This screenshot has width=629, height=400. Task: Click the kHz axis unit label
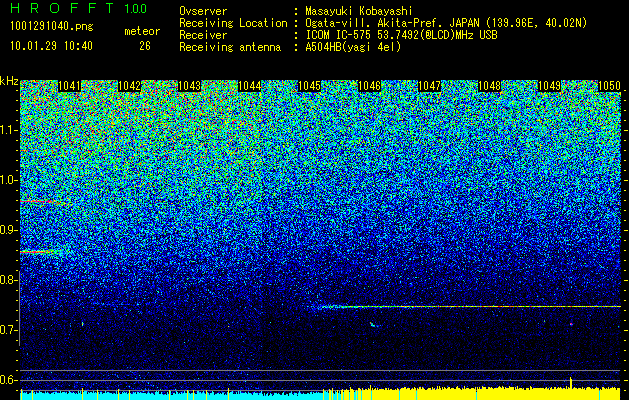coord(9,81)
